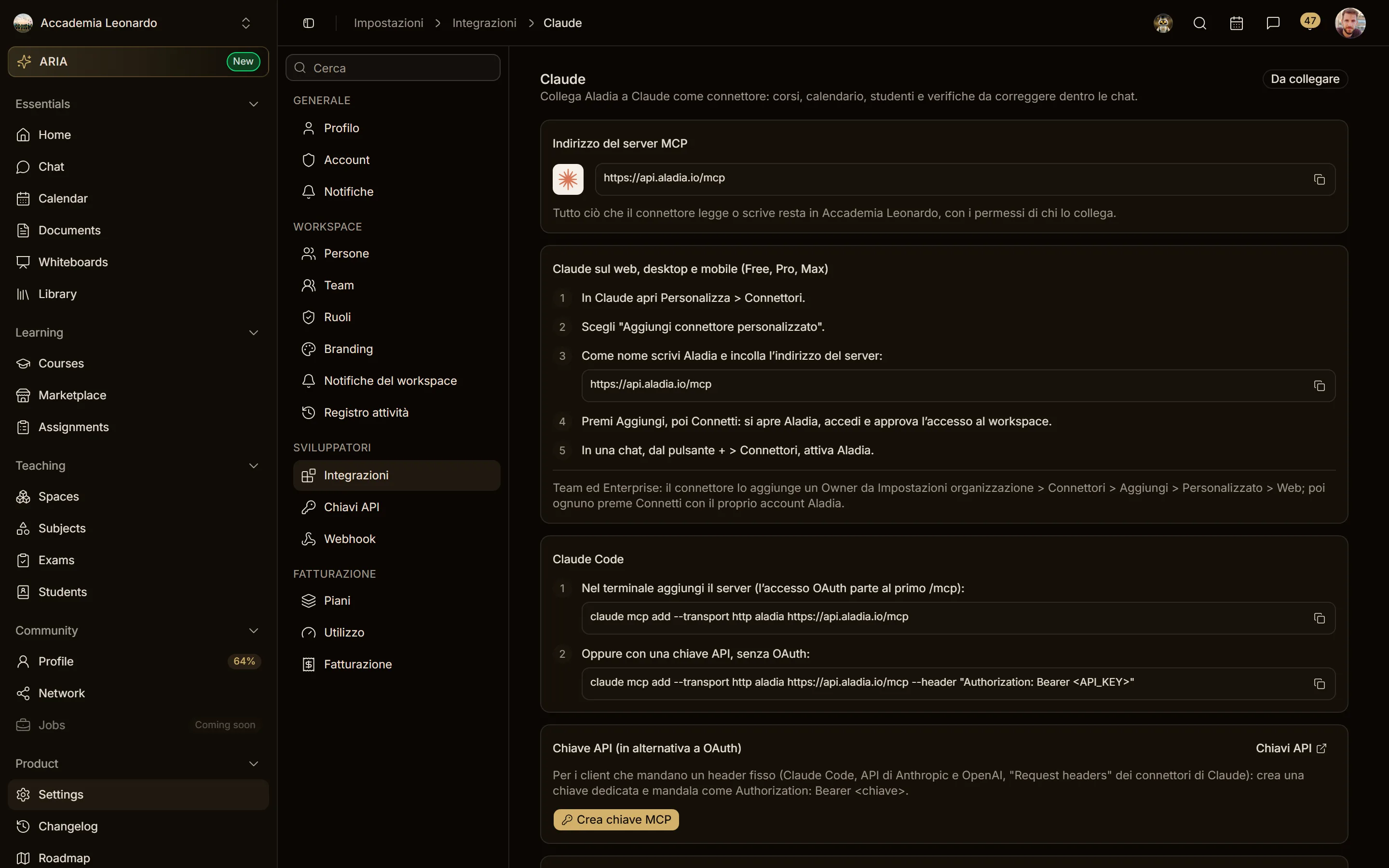1389x868 pixels.
Task: Open the search icon in top bar
Action: pyautogui.click(x=1199, y=23)
